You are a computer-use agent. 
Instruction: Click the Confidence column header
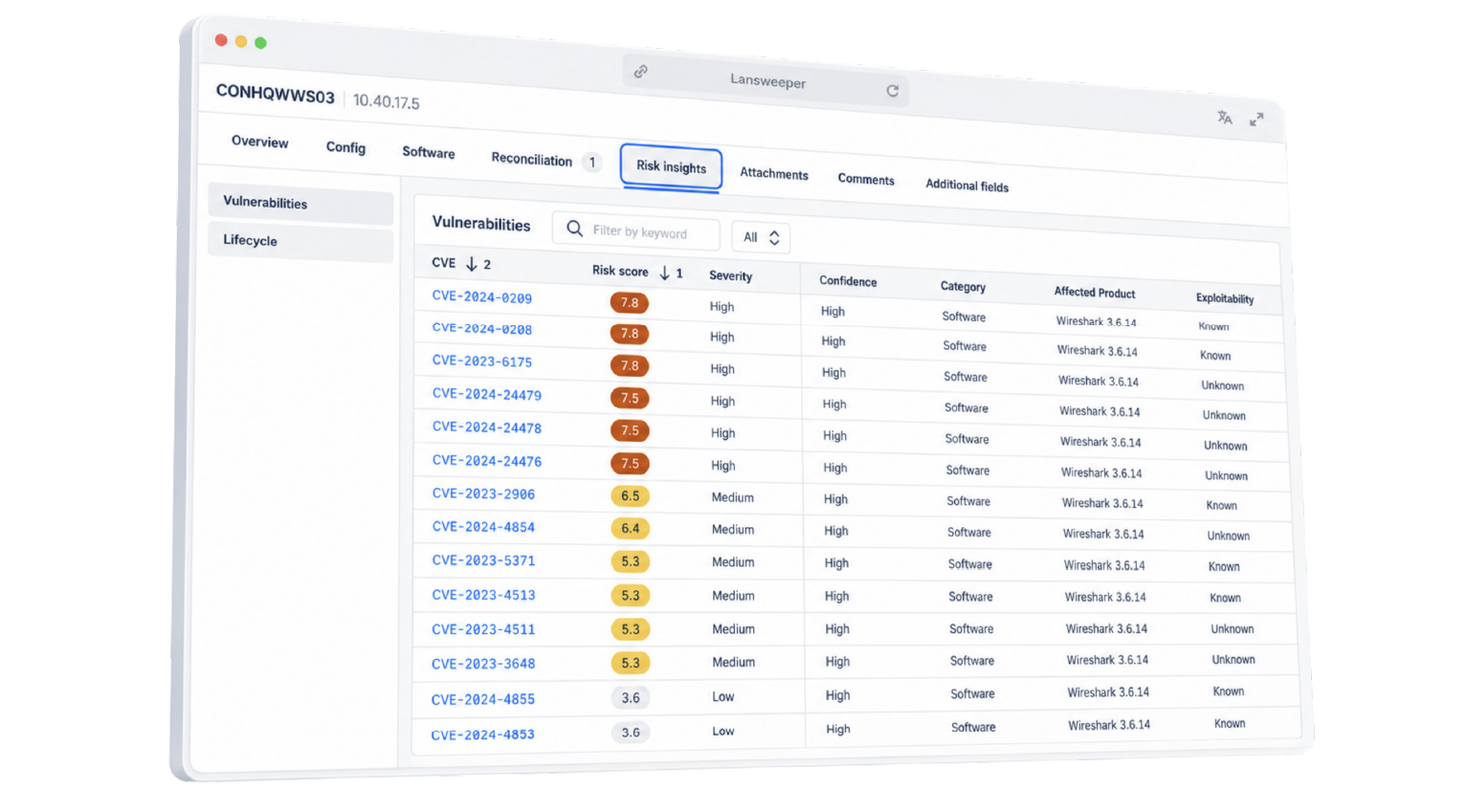848,281
